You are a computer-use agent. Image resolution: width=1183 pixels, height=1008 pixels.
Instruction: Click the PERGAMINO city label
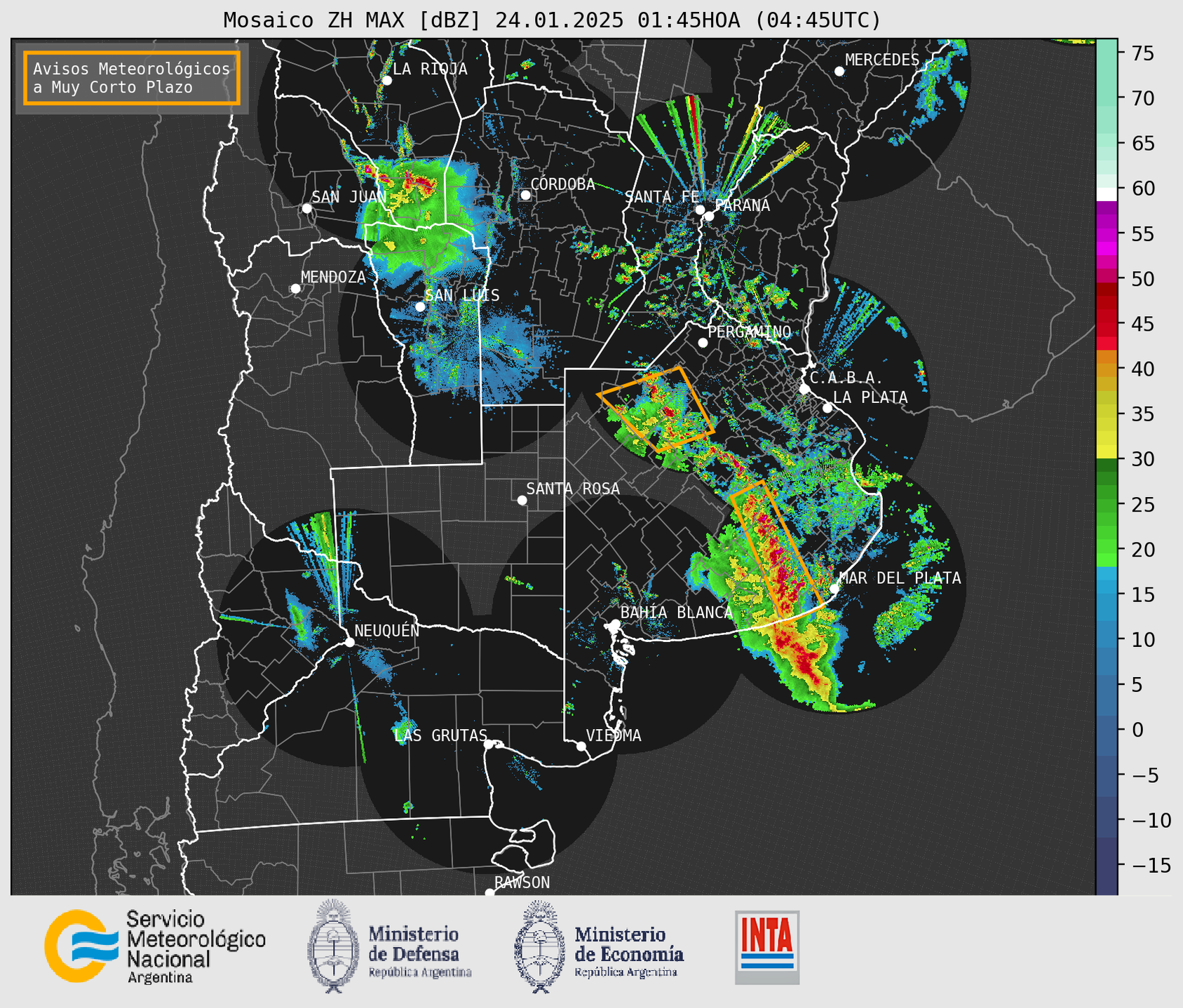pos(750,332)
